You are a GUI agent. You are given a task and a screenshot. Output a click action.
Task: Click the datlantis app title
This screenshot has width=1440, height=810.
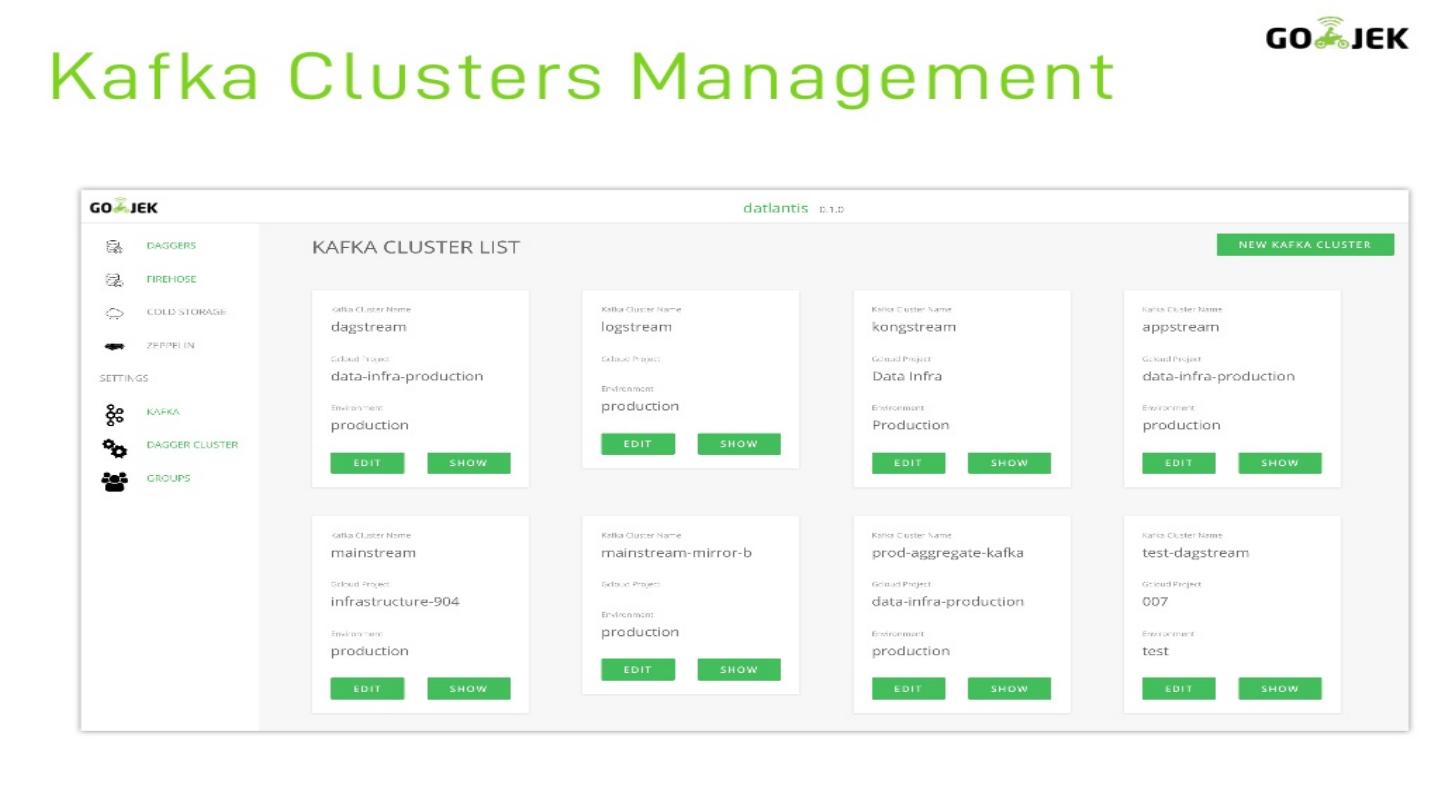coord(775,208)
